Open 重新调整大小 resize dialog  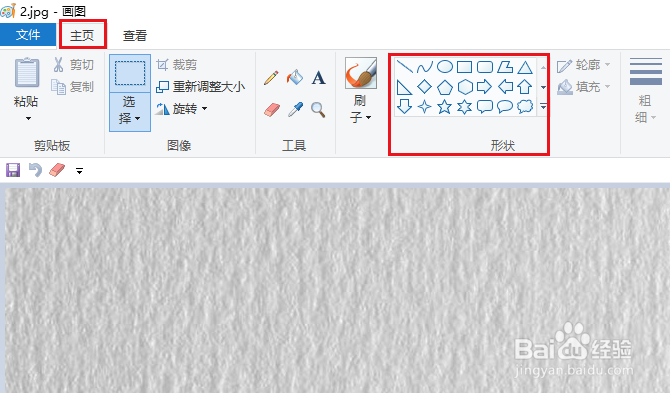[200, 87]
